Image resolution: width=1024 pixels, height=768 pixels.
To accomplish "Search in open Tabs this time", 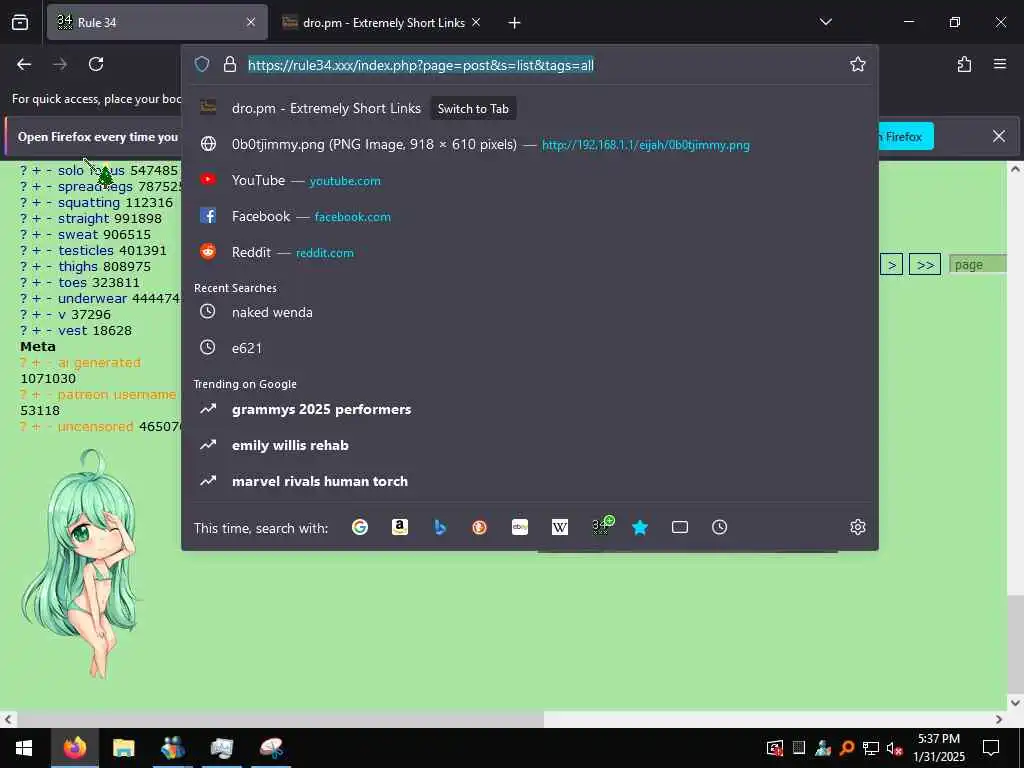I will click(x=680, y=527).
